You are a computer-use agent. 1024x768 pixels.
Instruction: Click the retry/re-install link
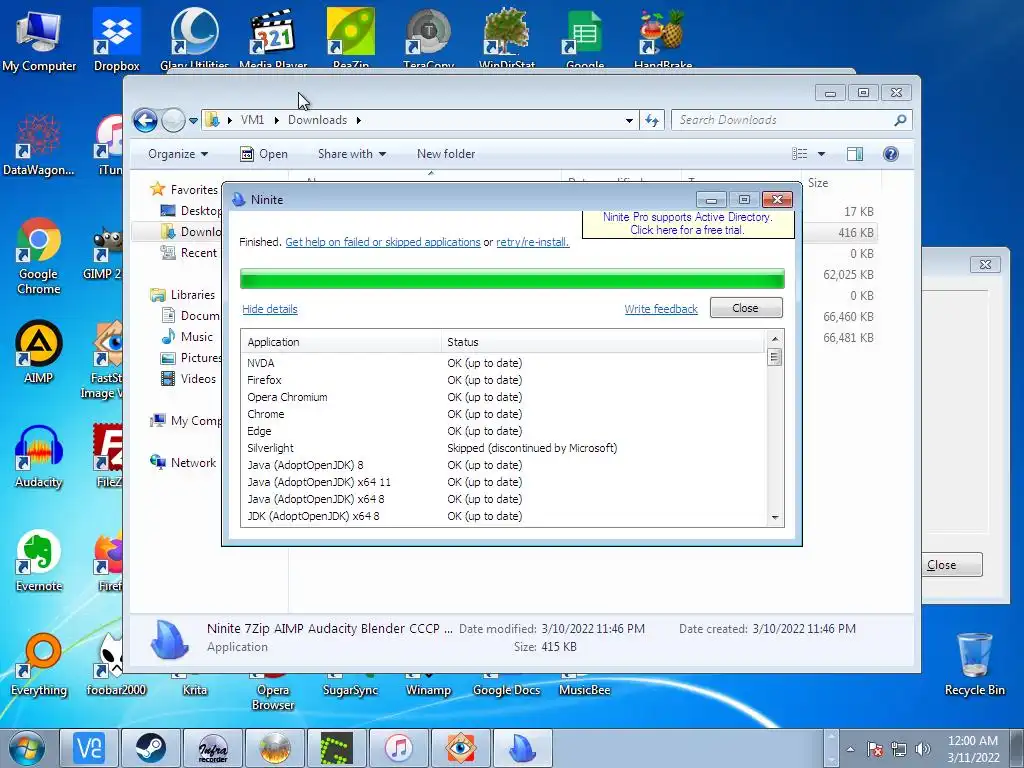coord(532,242)
